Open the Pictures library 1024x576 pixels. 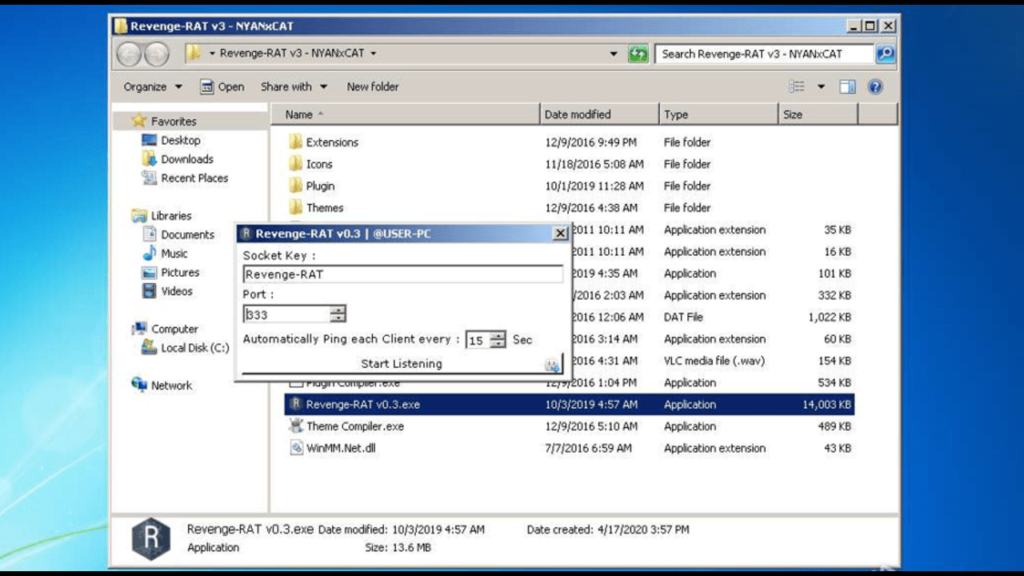point(180,272)
